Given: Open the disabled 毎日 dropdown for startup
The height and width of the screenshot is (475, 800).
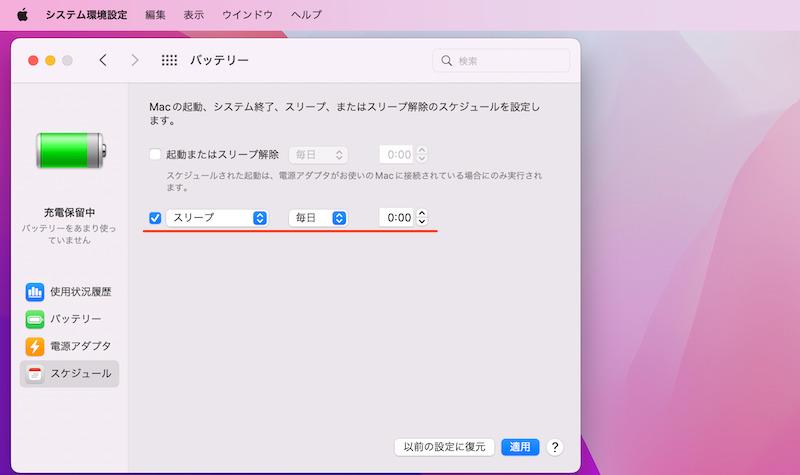Looking at the screenshot, I should tap(318, 155).
